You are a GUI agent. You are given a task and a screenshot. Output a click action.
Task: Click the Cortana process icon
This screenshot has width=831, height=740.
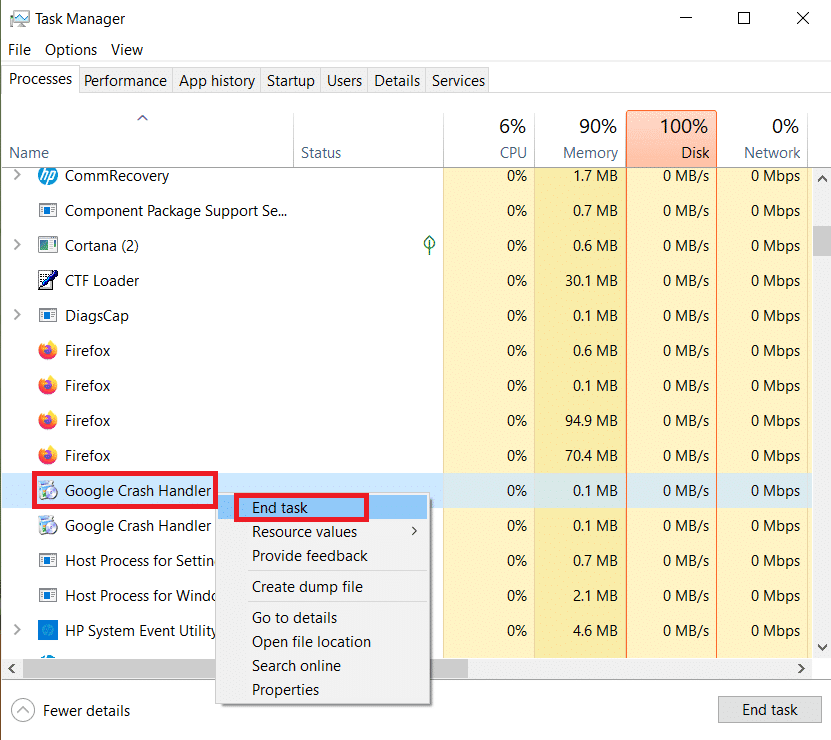pos(47,246)
